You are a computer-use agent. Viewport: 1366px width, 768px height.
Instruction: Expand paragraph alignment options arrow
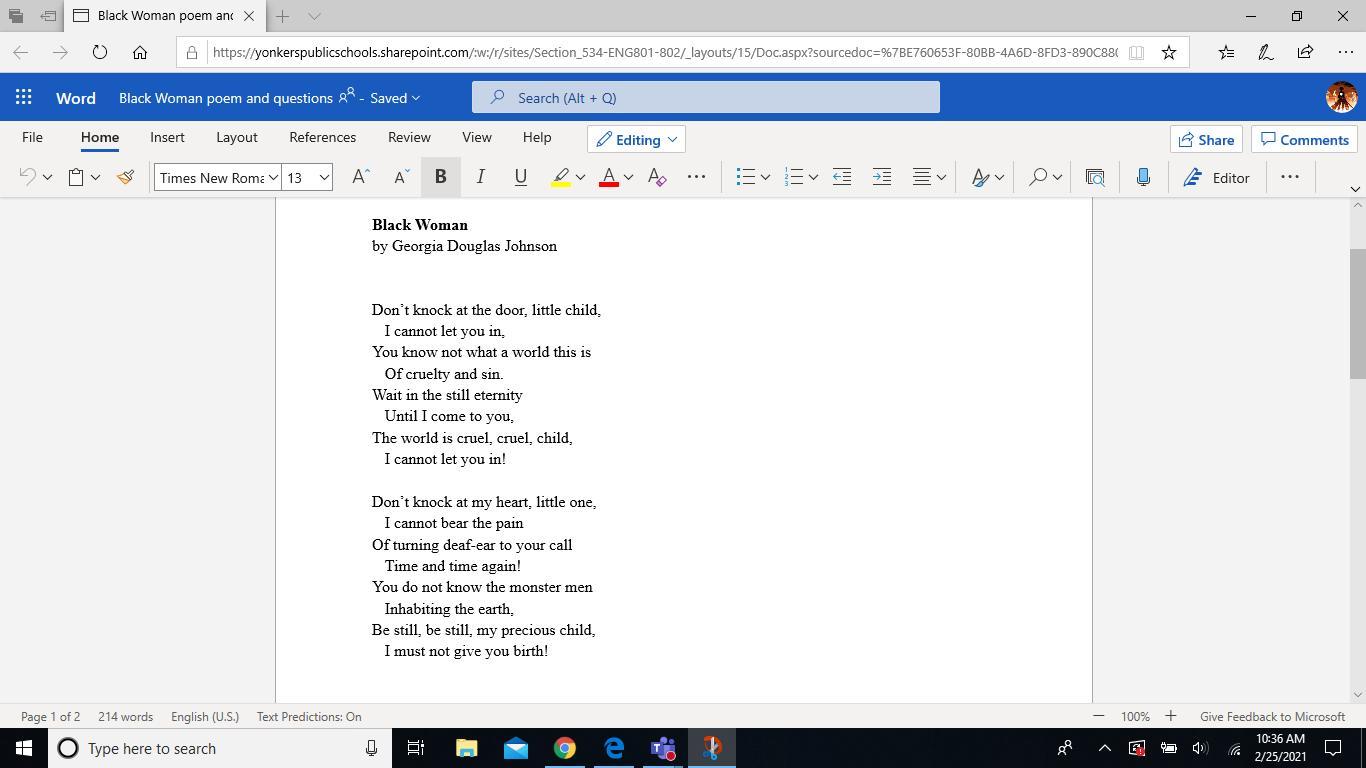[941, 177]
